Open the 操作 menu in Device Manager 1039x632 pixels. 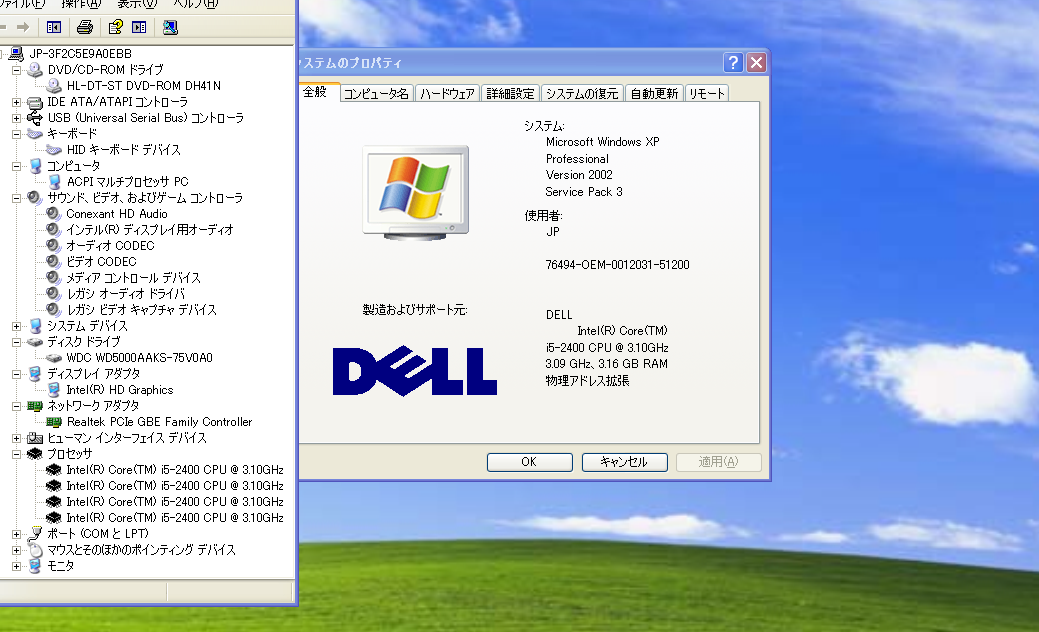tap(81, 3)
